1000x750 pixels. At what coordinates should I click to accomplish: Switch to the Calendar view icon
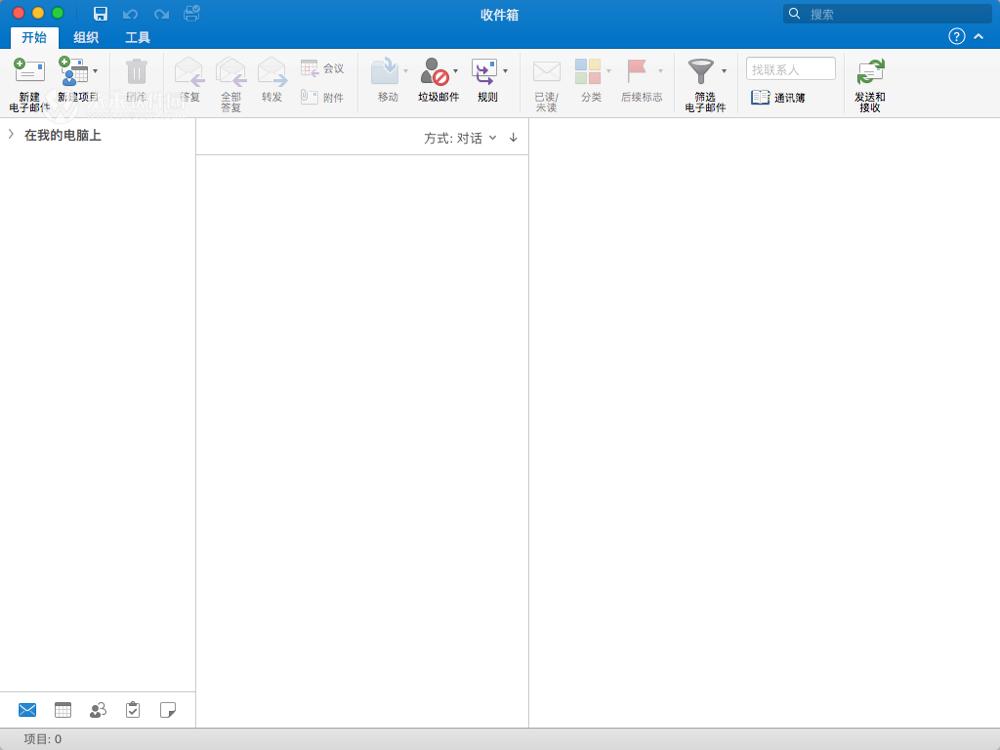pyautogui.click(x=62, y=709)
